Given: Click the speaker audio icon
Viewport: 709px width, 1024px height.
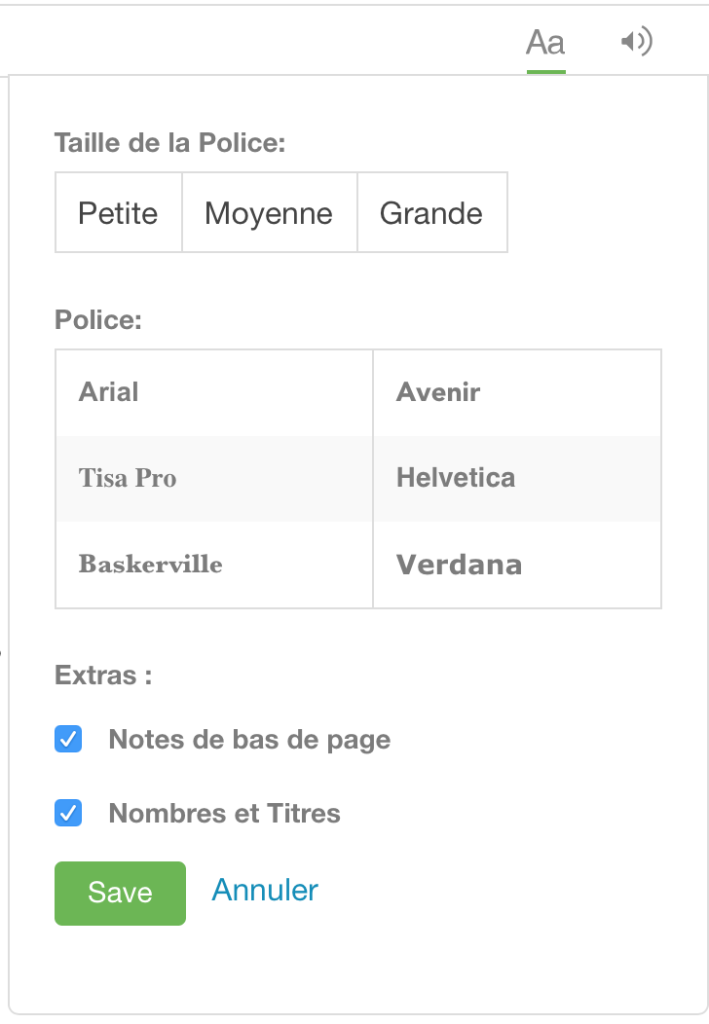Looking at the screenshot, I should [x=637, y=42].
